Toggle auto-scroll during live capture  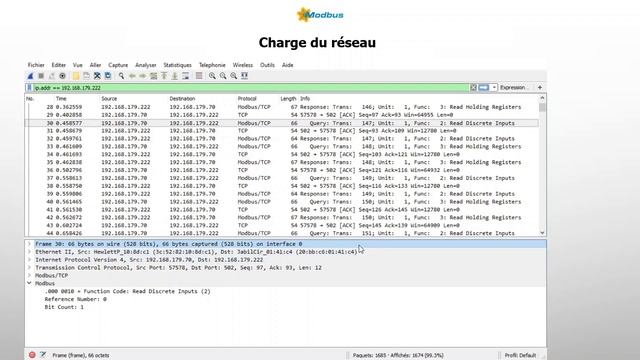click(185, 76)
